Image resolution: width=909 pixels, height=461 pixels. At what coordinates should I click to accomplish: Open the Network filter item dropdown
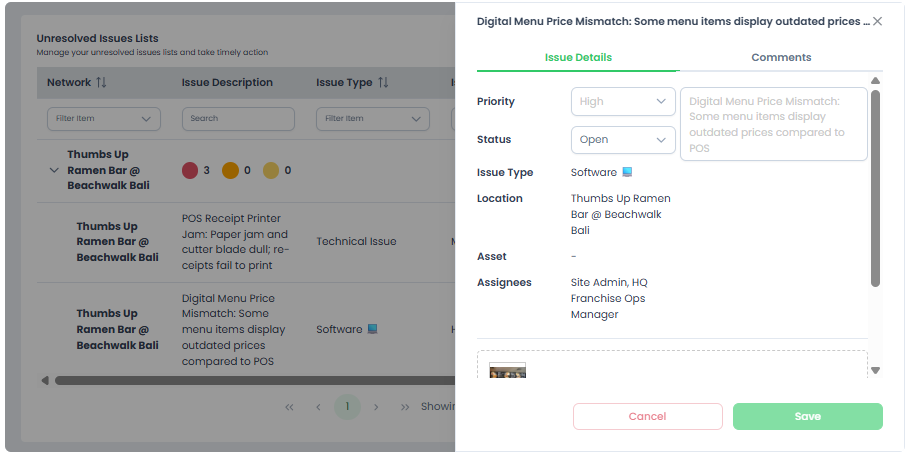[x=104, y=119]
